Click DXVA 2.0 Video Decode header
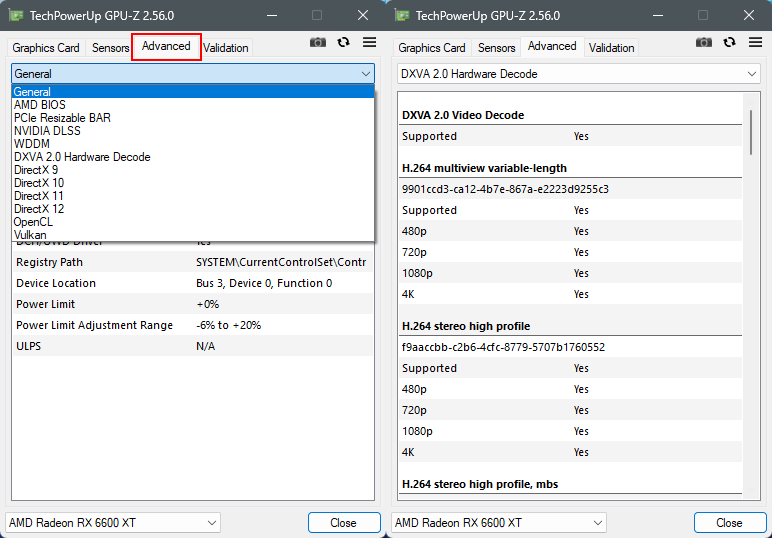 coord(463,115)
